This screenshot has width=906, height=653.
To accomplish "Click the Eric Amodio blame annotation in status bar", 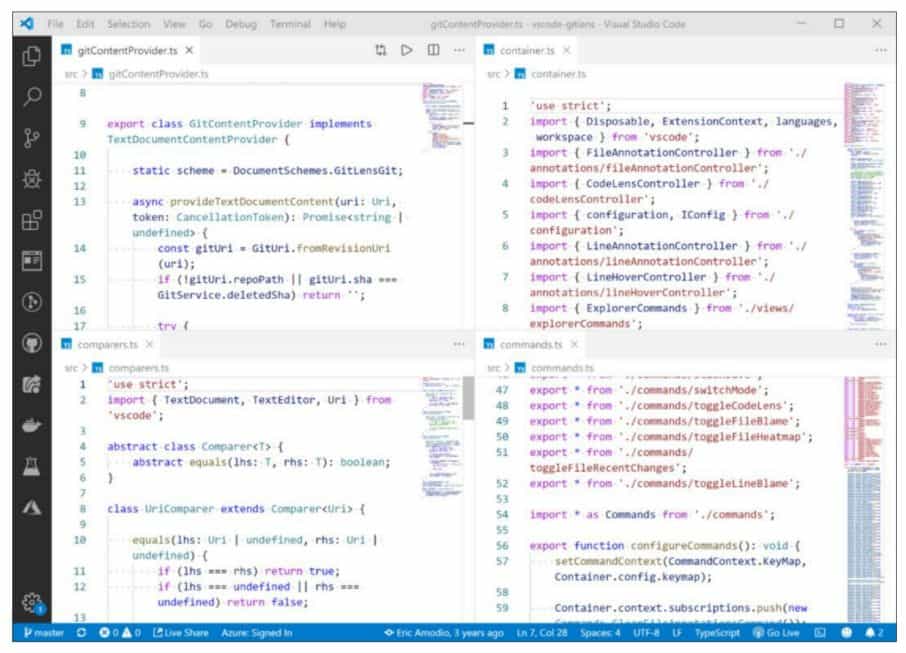I will (x=444, y=633).
